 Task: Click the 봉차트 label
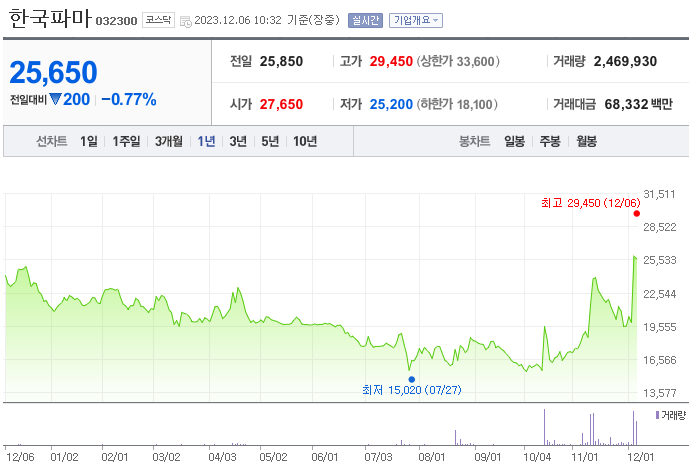pos(475,141)
